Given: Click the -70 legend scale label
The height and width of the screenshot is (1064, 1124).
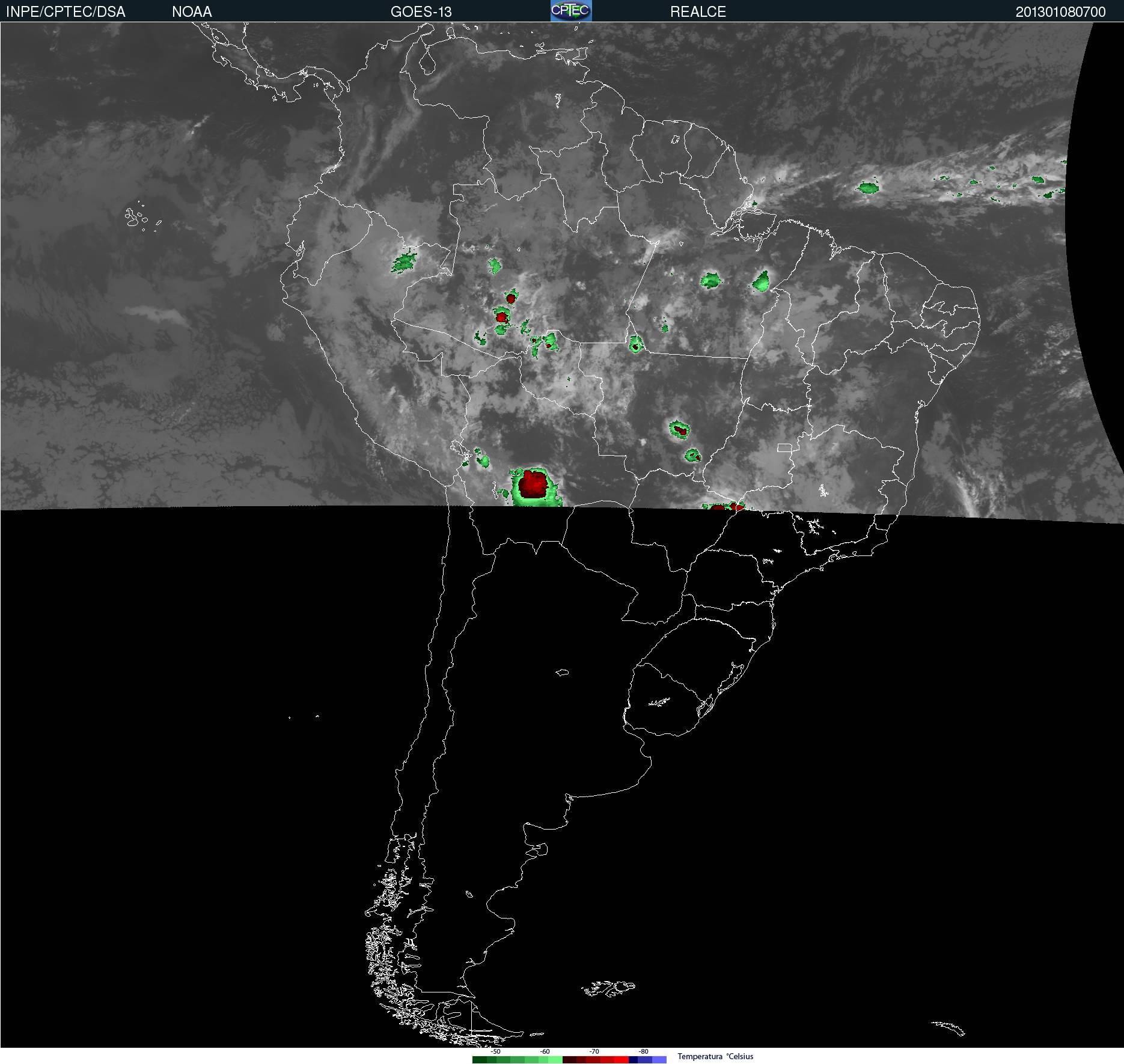Looking at the screenshot, I should tap(594, 1051).
